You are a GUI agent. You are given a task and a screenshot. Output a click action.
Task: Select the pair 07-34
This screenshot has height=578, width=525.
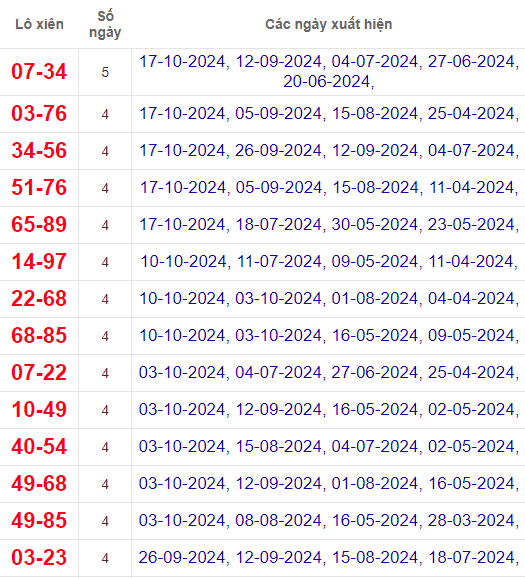point(39,71)
